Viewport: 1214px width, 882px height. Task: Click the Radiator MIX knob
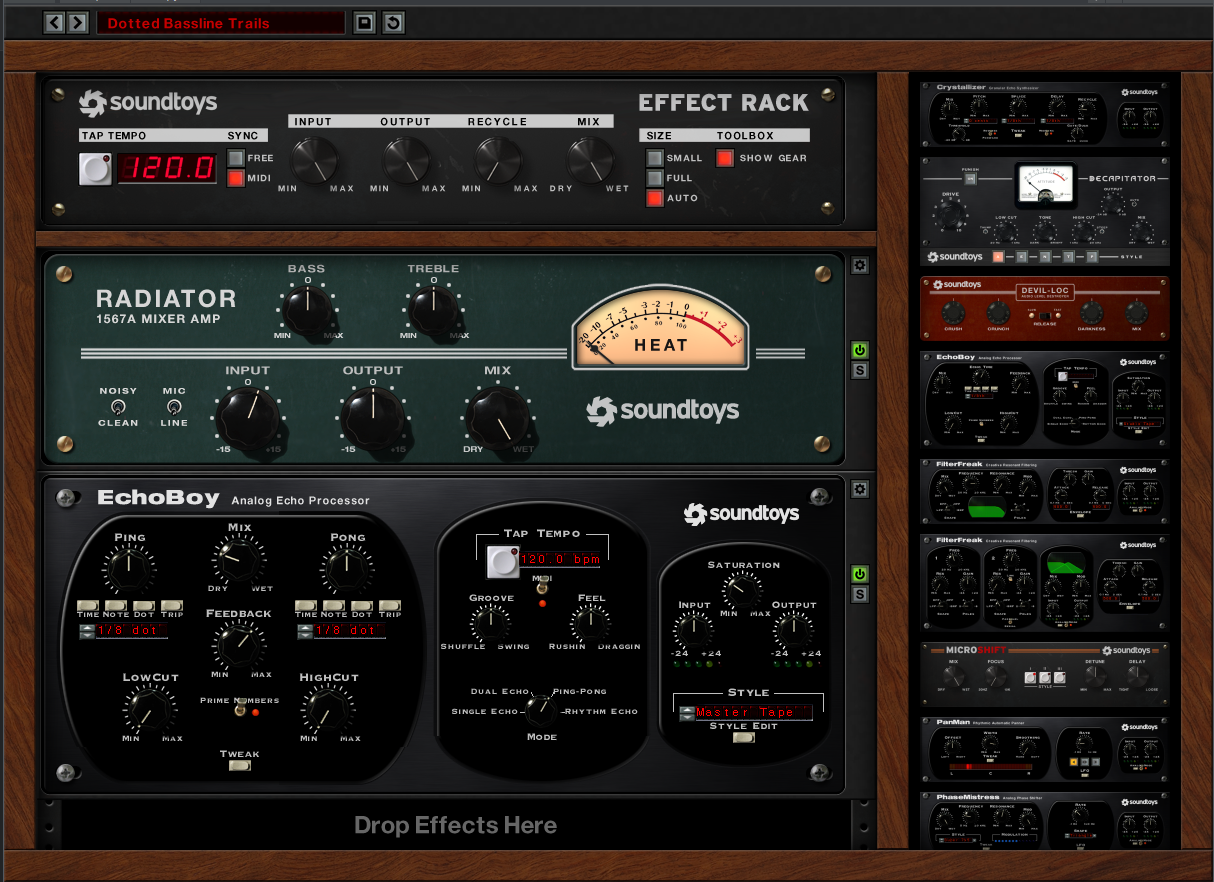497,416
